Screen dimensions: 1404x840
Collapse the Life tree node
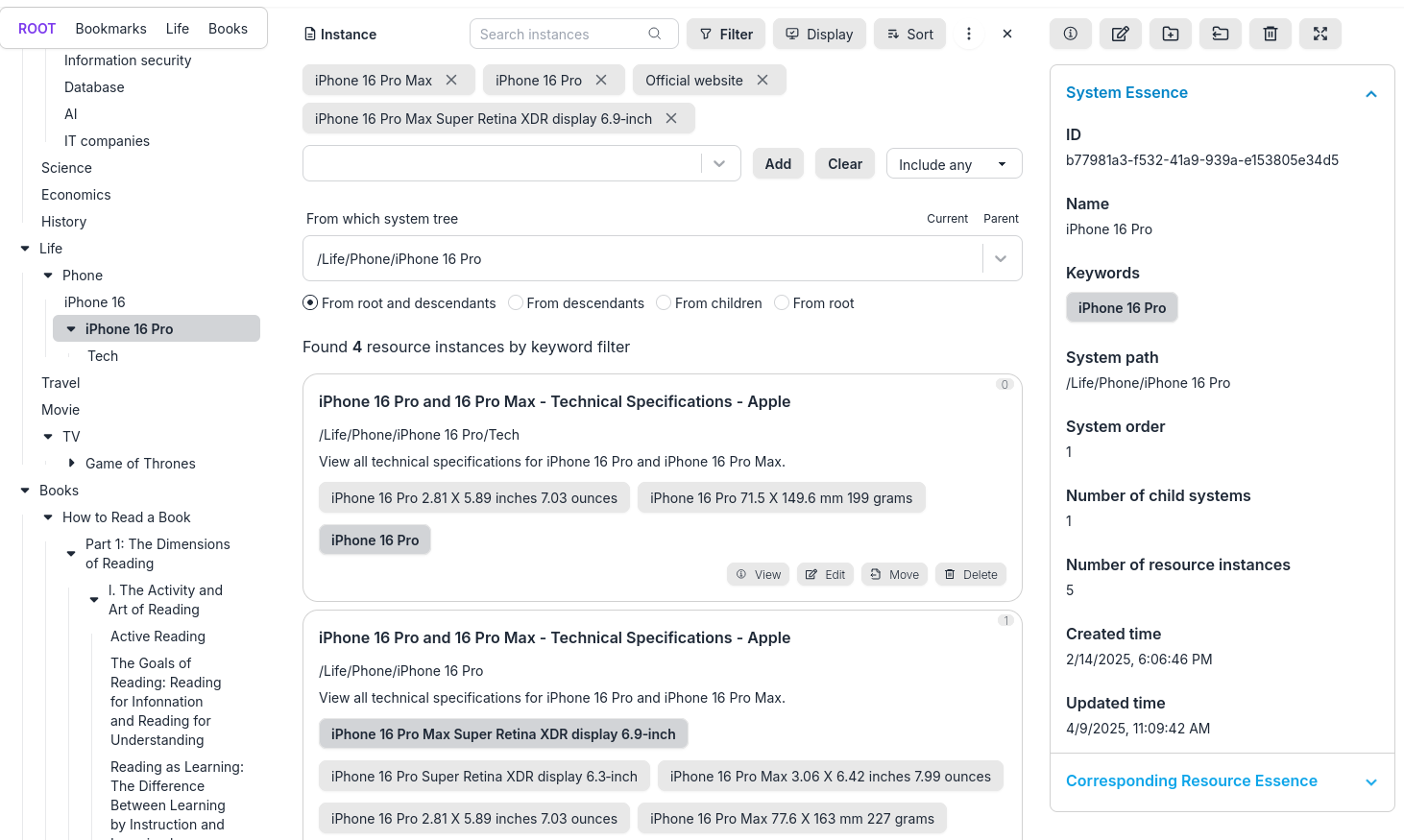point(25,249)
